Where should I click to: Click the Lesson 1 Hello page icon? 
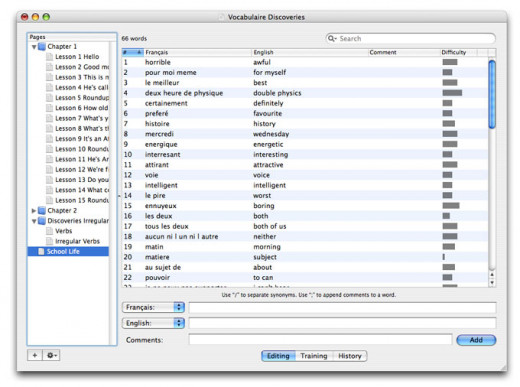pos(50,57)
